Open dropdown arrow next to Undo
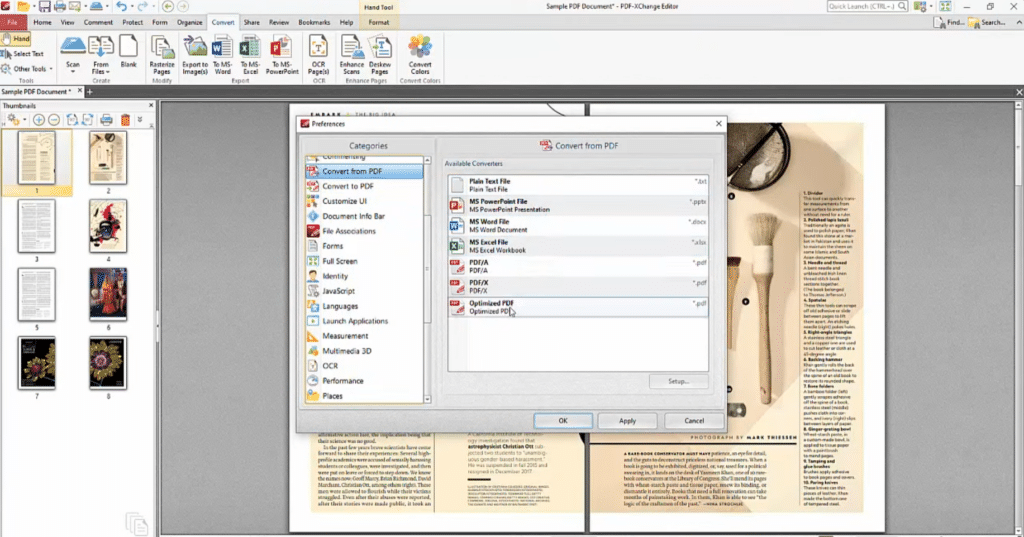Viewport: 1024px width, 537px height. (x=131, y=7)
